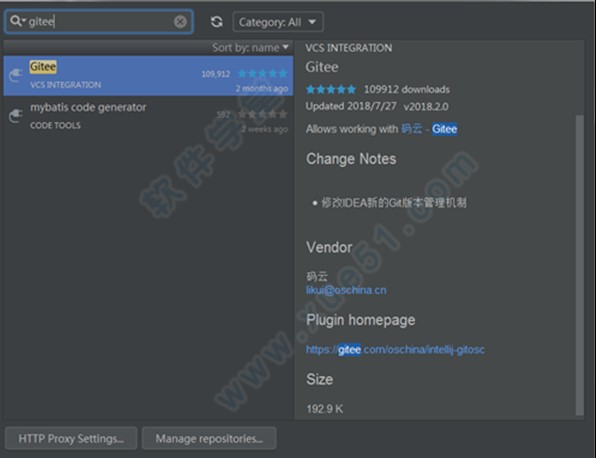Image resolution: width=596 pixels, height=458 pixels.
Task: Open the likui@oschina.cn email link
Action: click(346, 290)
